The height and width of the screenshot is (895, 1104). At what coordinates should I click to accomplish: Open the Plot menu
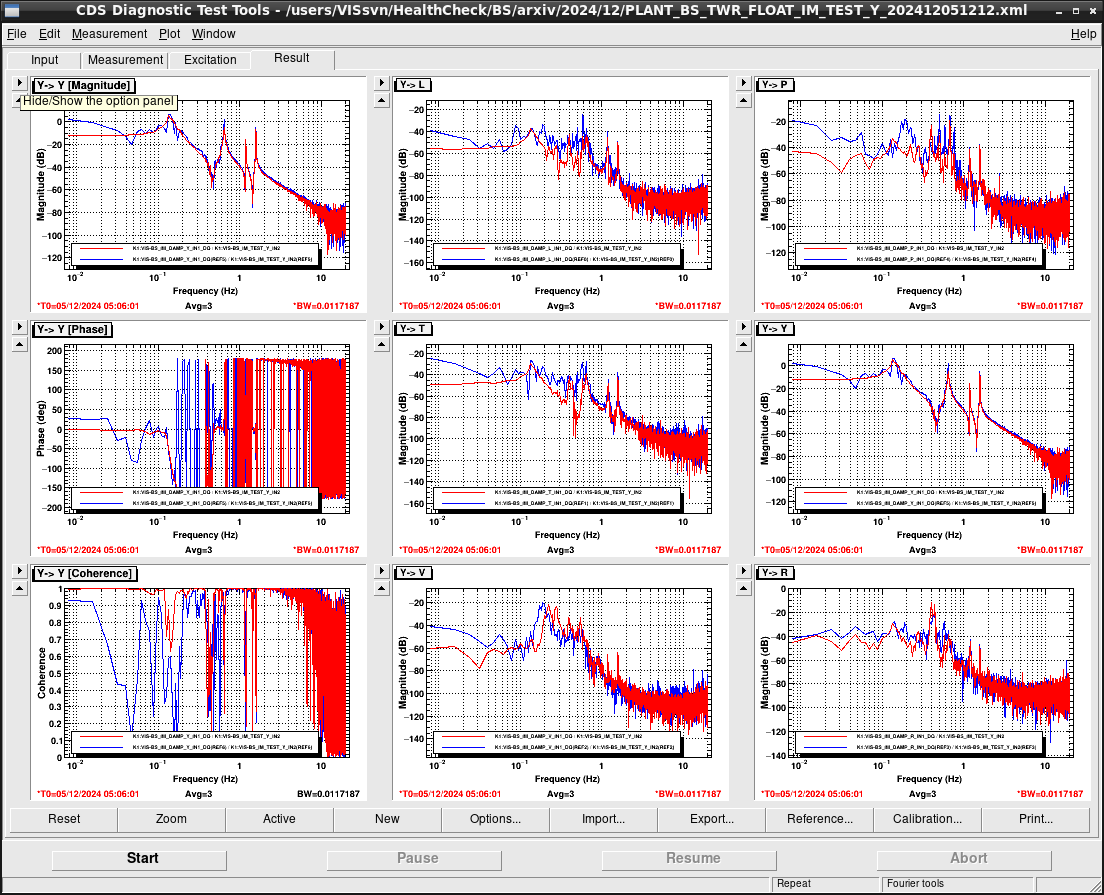tap(169, 34)
